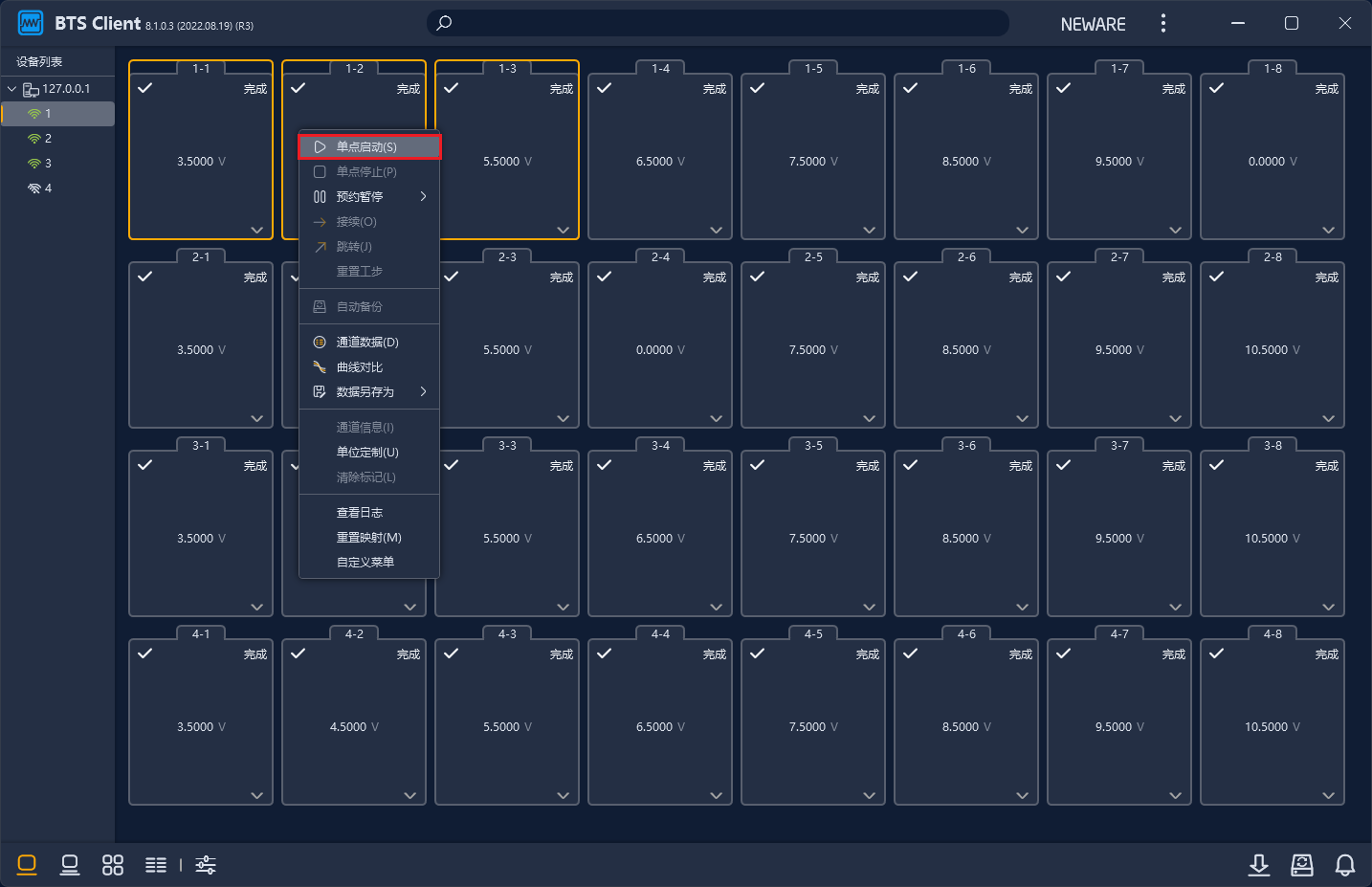Toggle the checkmark on channel 1-4
This screenshot has width=1372, height=887.
point(605,88)
